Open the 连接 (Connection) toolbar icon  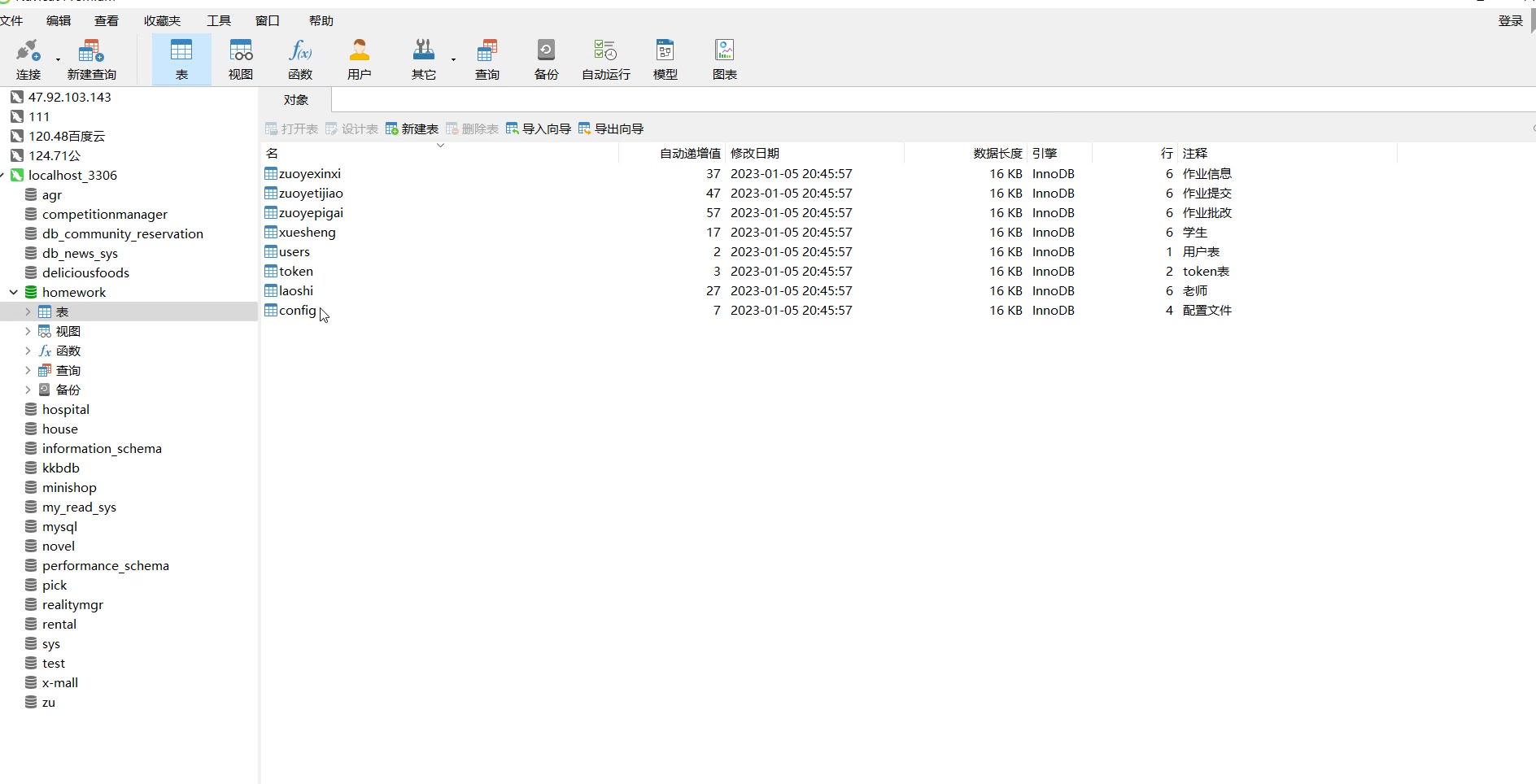click(x=28, y=59)
